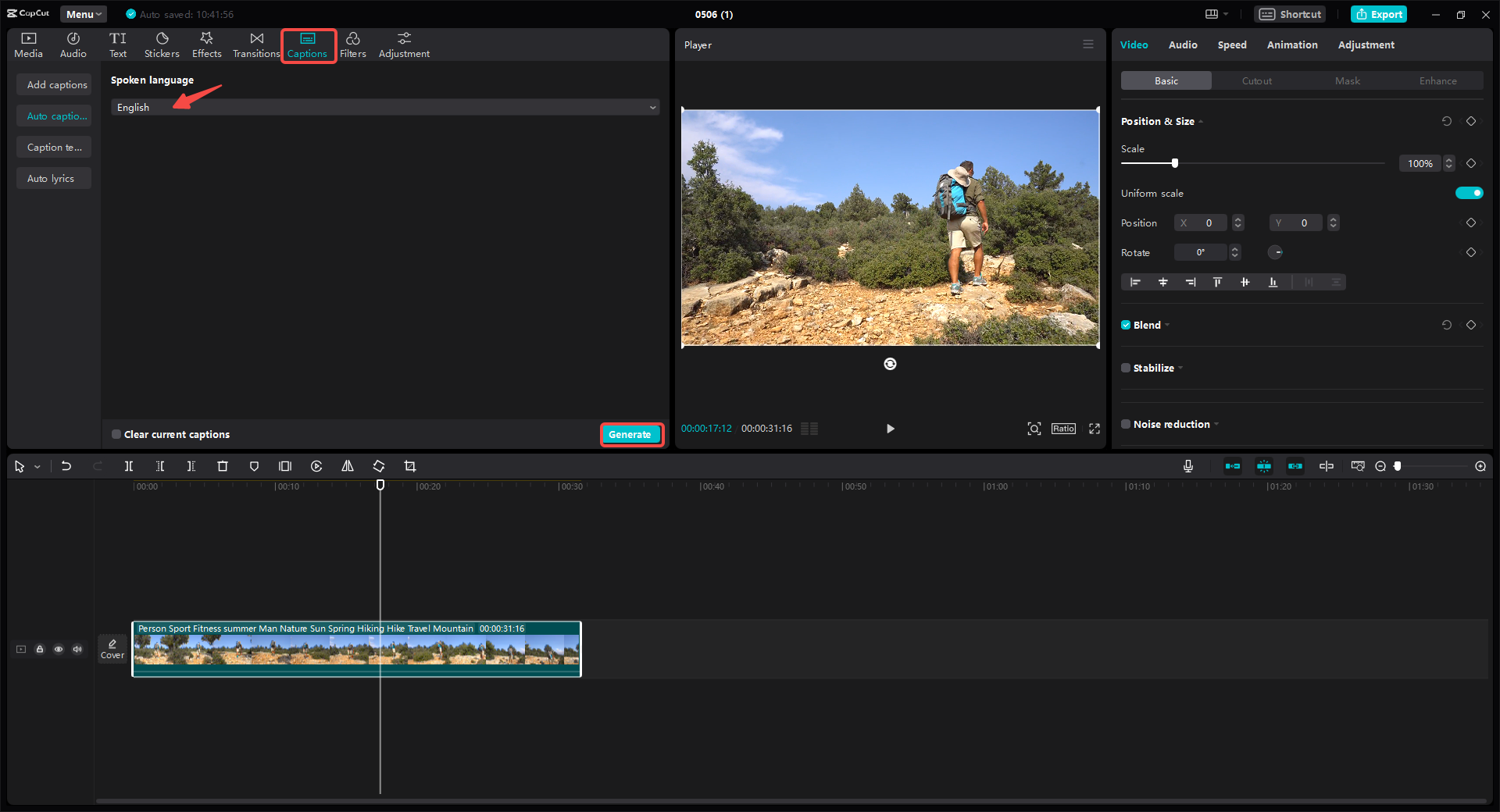Select the Crop tool above the timeline
Screen dimensions: 1500x812
point(410,466)
